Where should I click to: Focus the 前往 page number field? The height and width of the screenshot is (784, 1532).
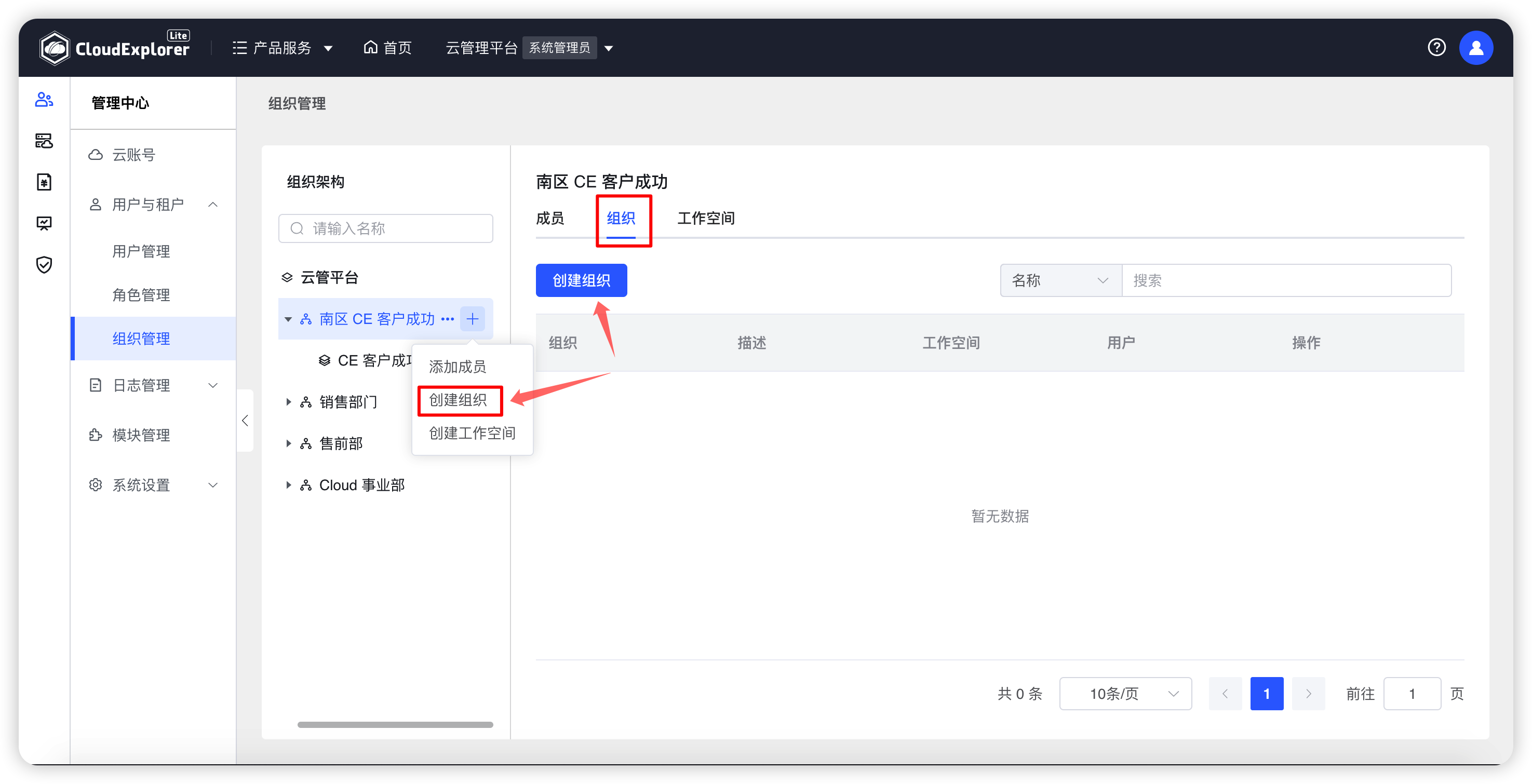click(x=1412, y=694)
